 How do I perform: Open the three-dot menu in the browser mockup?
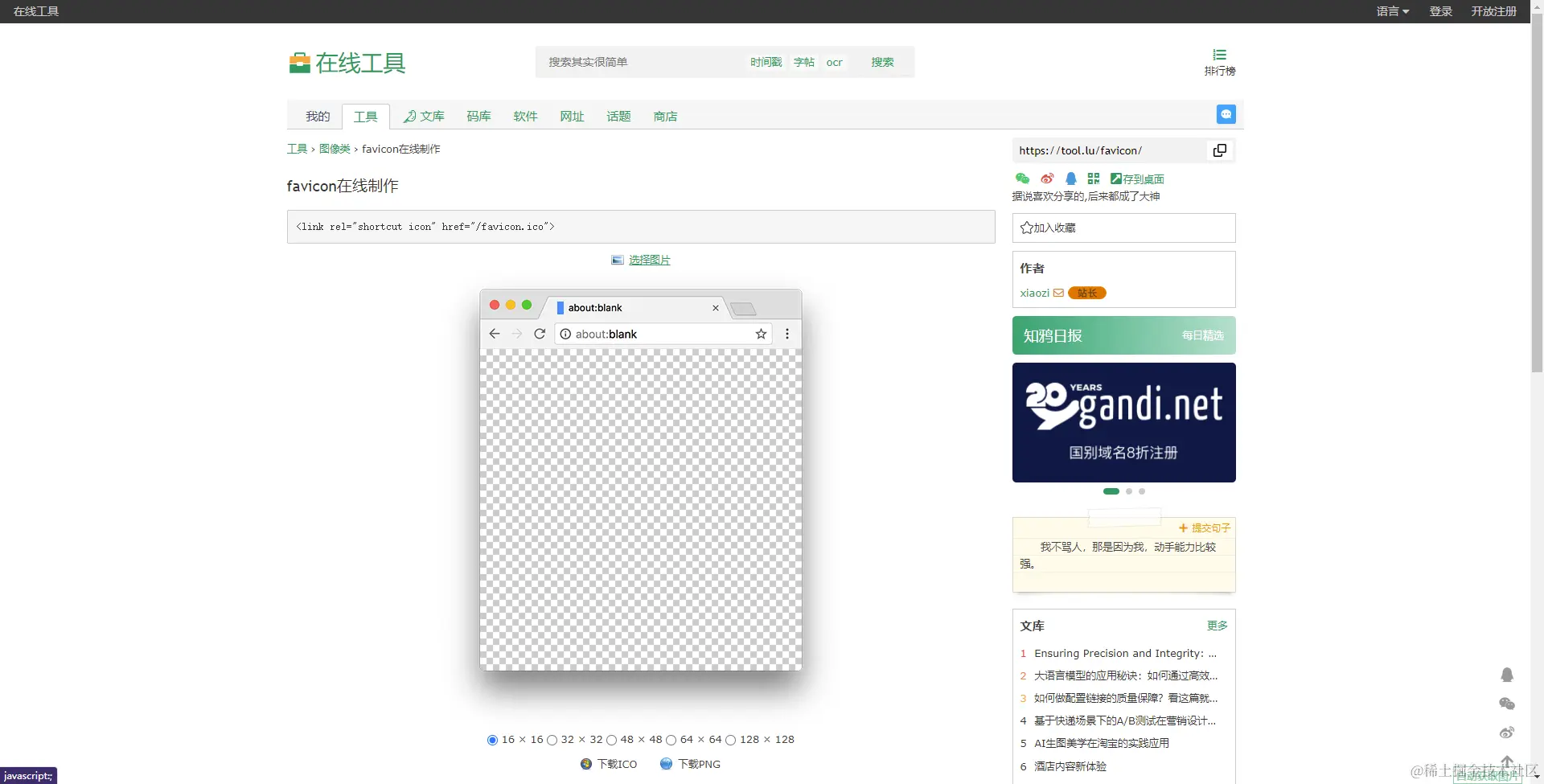[787, 334]
